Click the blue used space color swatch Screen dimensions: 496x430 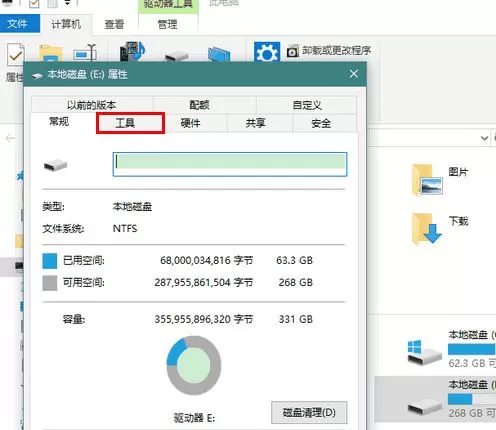pyautogui.click(x=50, y=261)
